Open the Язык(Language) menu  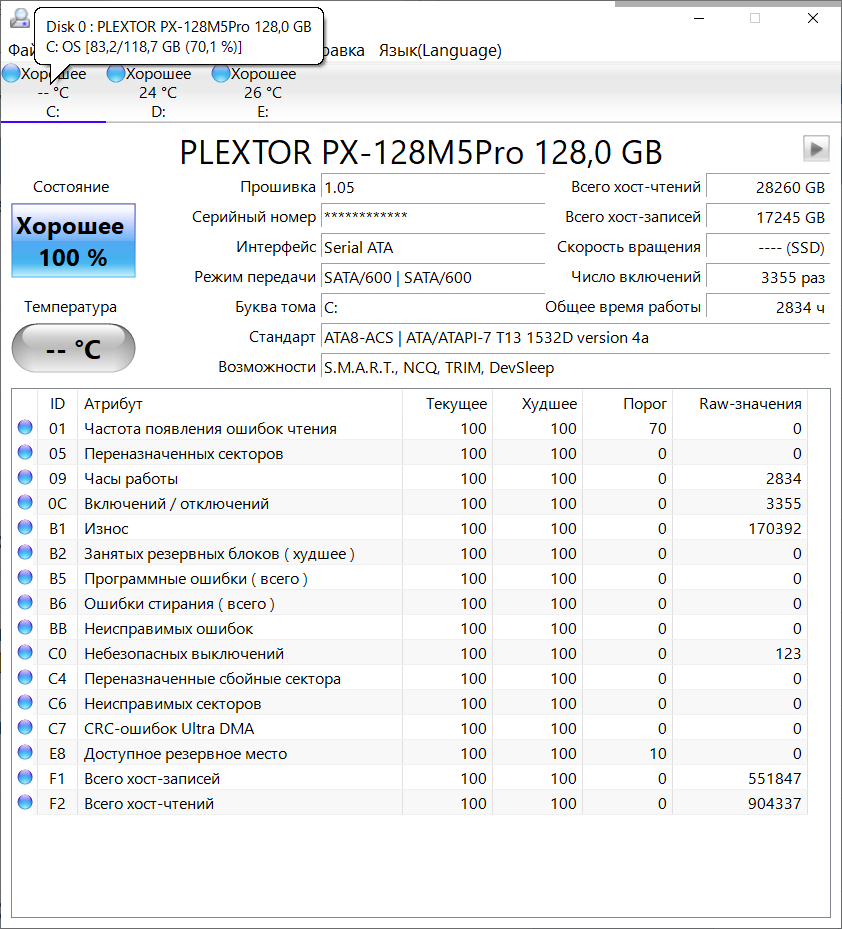pos(440,50)
